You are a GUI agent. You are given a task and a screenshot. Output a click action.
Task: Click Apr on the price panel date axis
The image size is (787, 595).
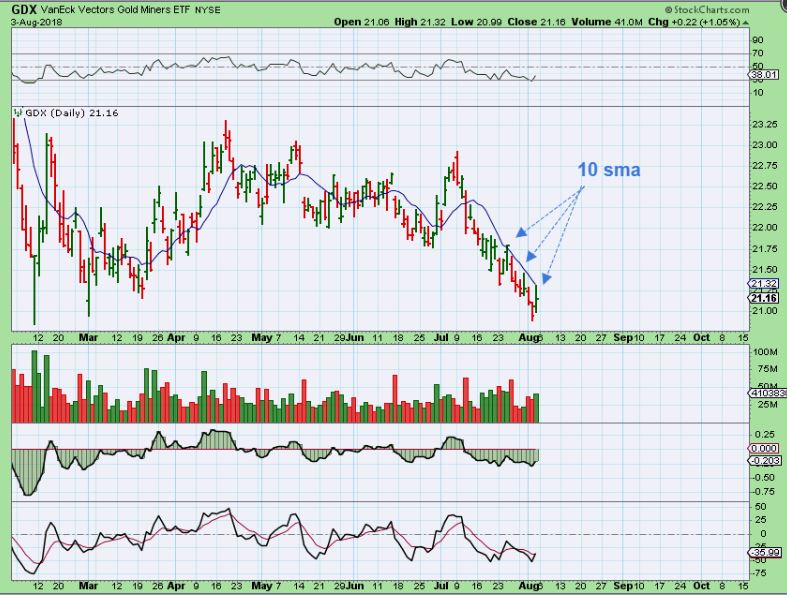[176, 337]
